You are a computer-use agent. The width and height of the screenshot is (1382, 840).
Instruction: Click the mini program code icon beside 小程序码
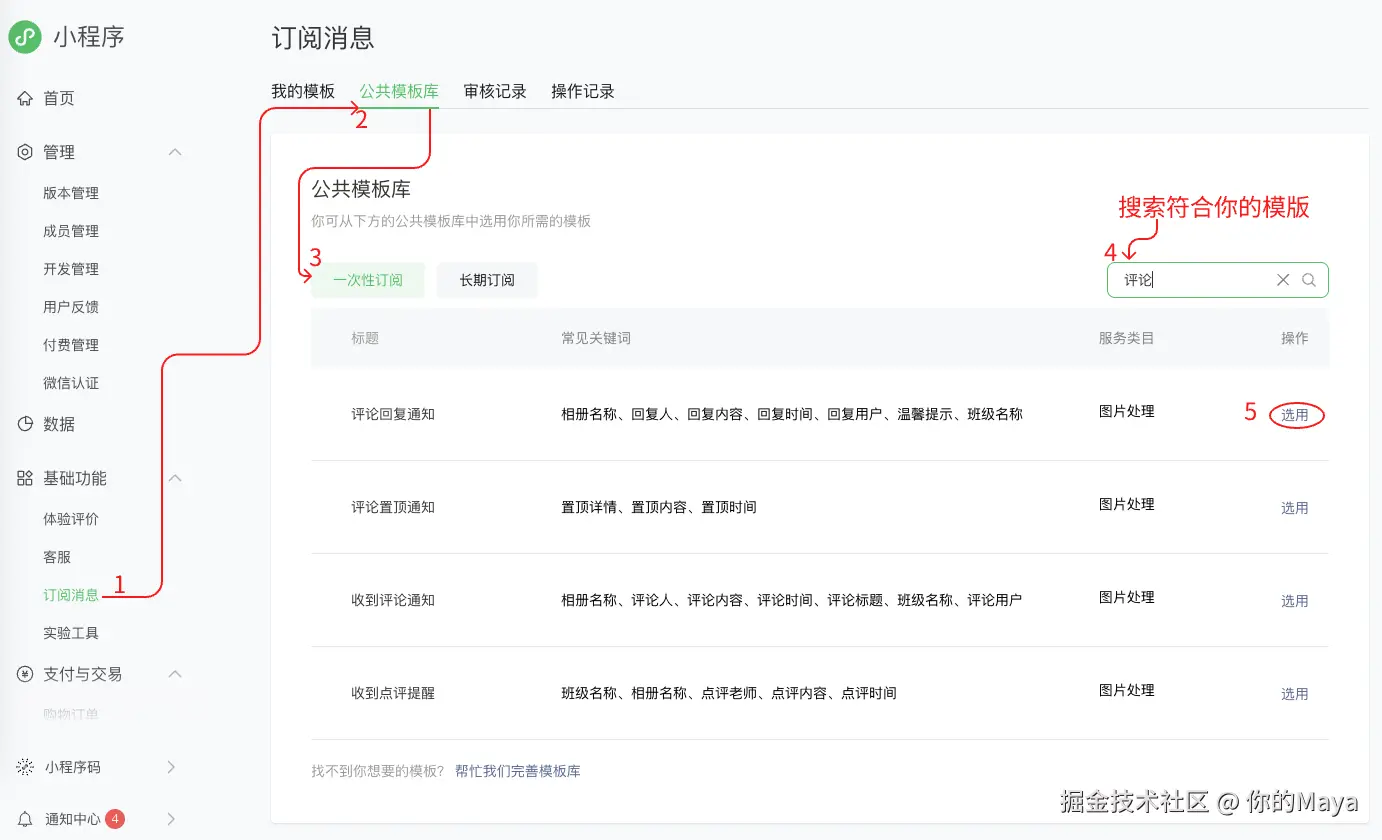[x=25, y=767]
